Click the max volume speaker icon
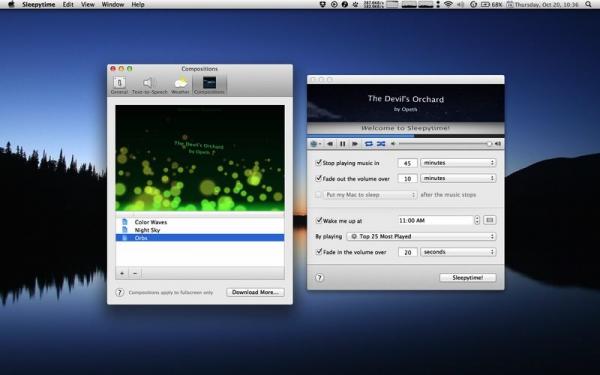The height and width of the screenshot is (375, 600). 498,144
